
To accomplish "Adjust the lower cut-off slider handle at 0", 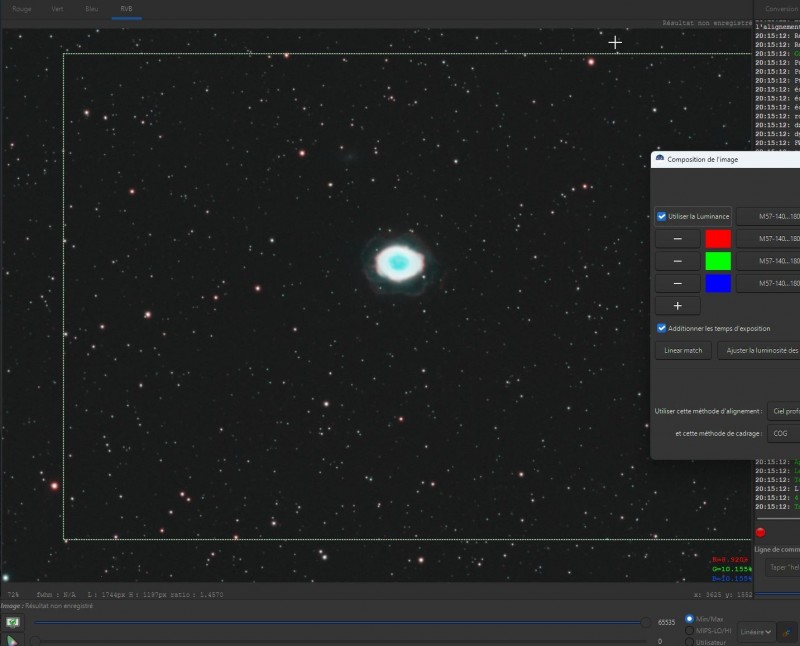I will (35, 641).
